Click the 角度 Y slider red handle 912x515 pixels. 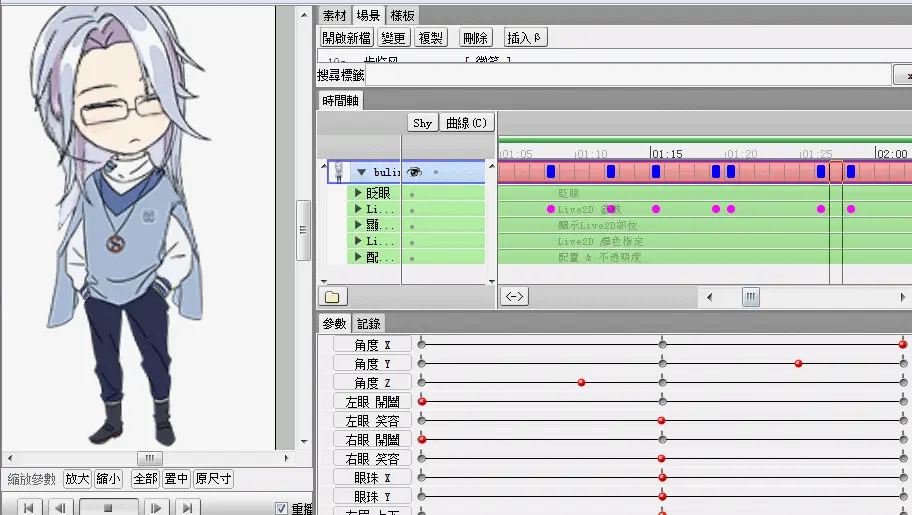pos(799,364)
